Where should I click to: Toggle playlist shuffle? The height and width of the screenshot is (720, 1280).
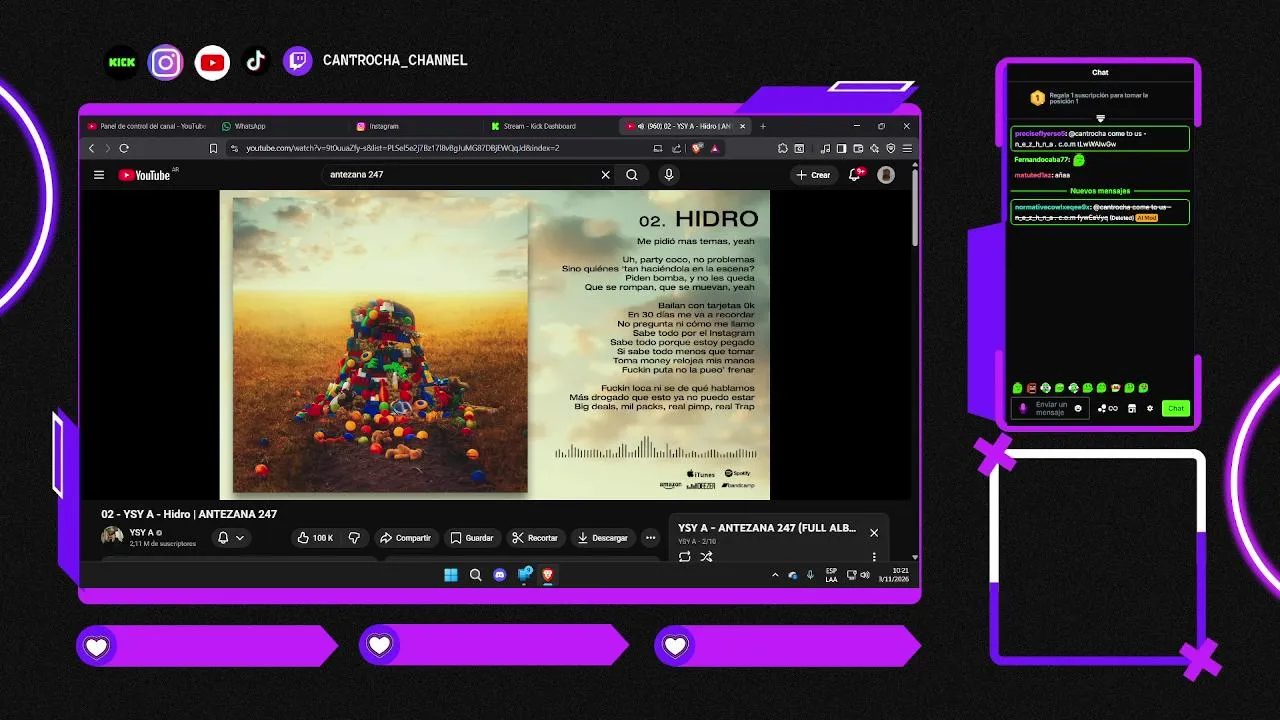(706, 557)
